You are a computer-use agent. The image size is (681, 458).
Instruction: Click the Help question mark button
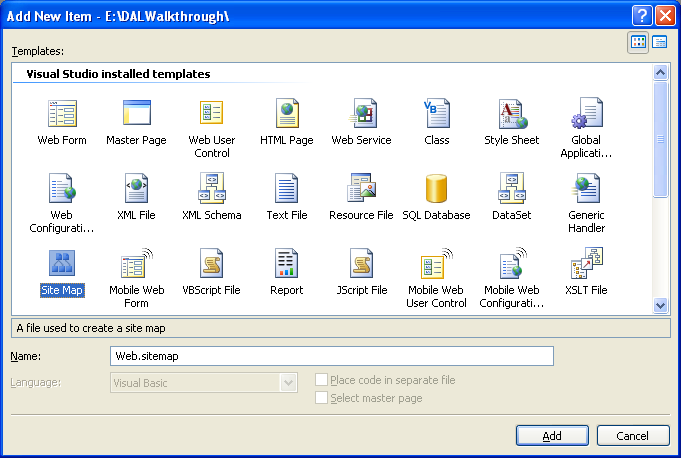[x=642, y=16]
